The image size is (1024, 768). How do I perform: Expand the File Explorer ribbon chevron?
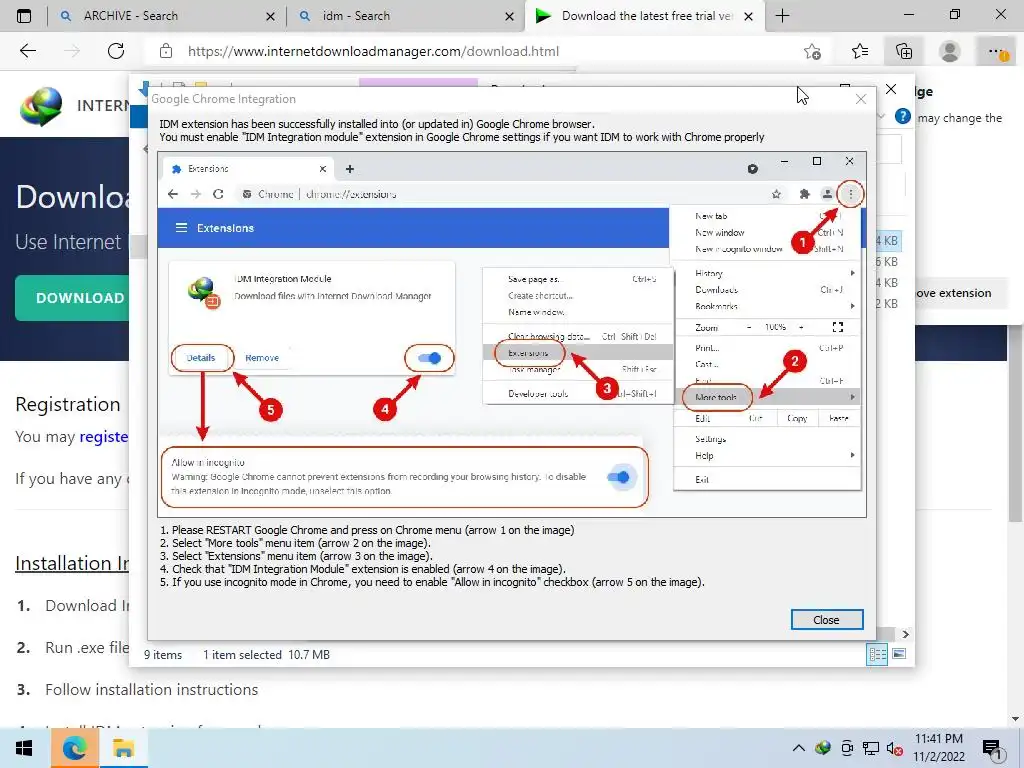coord(880,116)
